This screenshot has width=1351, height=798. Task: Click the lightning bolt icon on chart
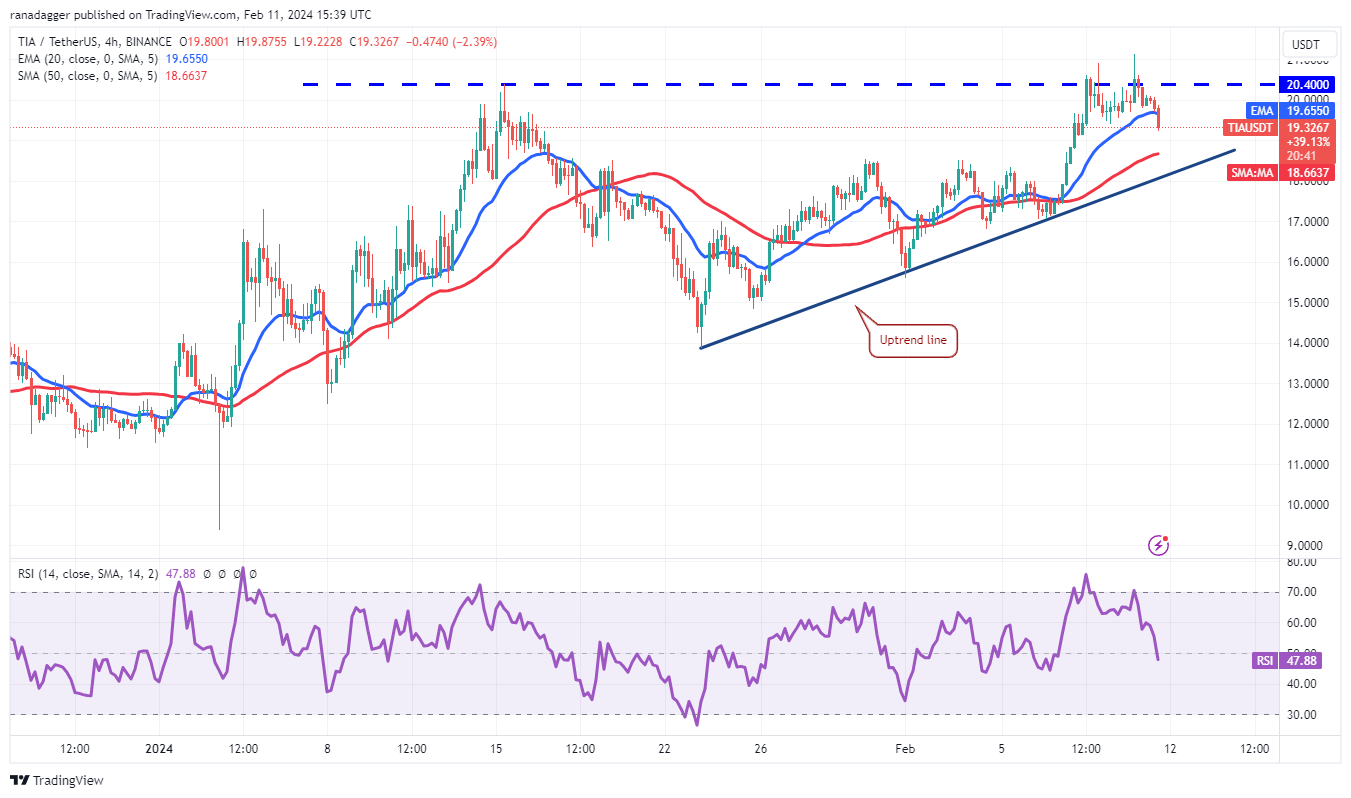pyautogui.click(x=1158, y=545)
